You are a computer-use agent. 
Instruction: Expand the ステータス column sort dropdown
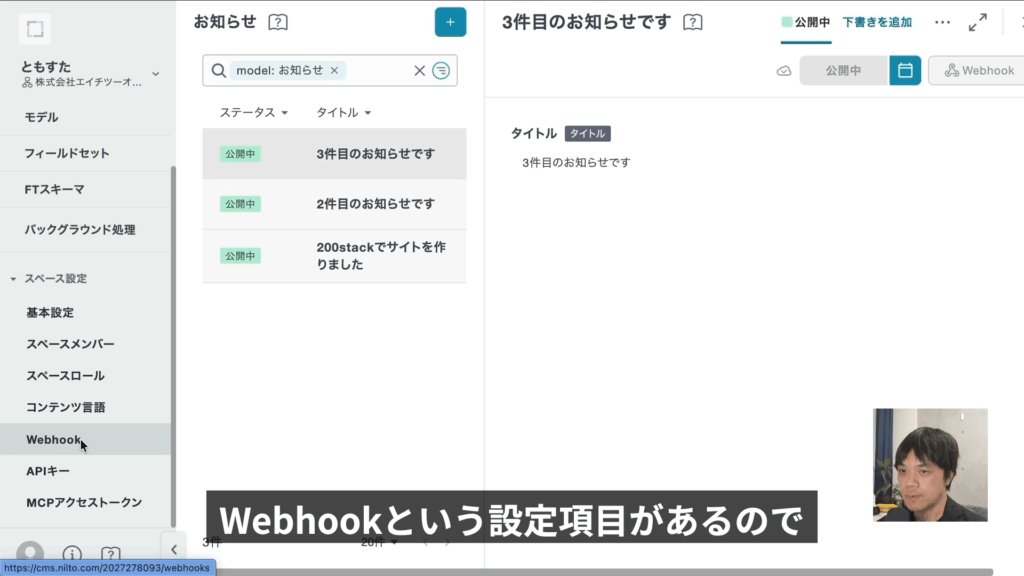coord(254,113)
